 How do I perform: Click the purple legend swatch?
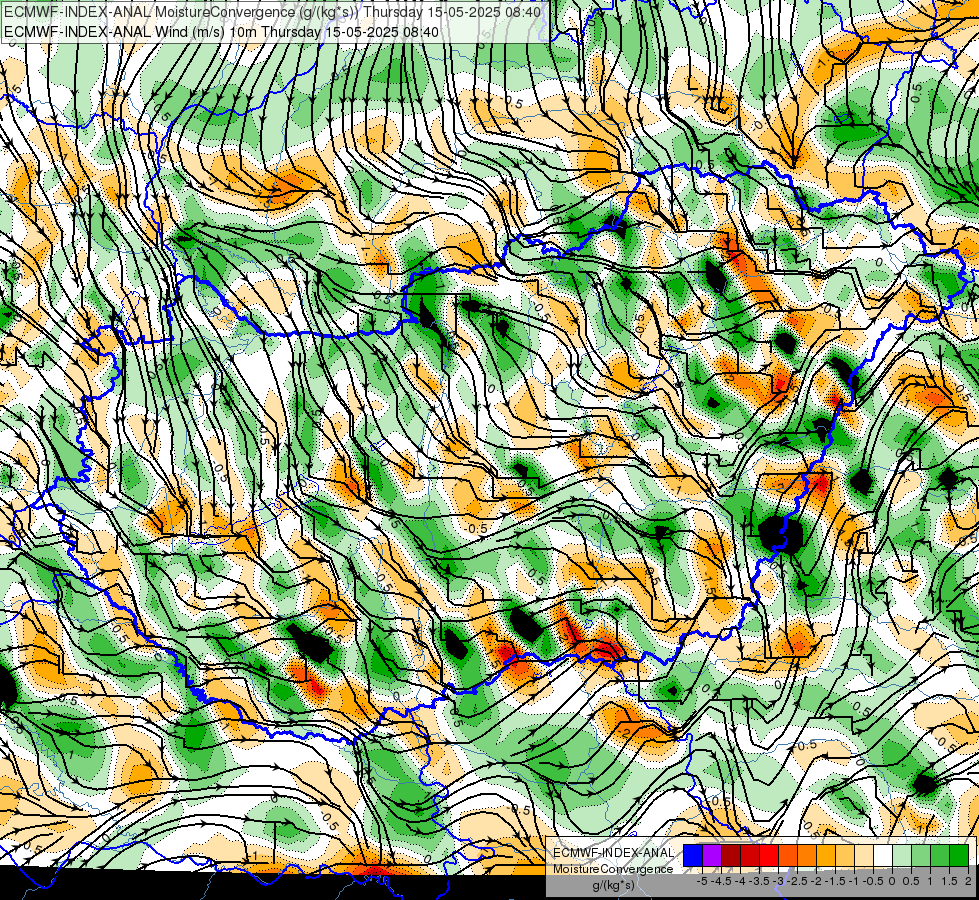[712, 855]
